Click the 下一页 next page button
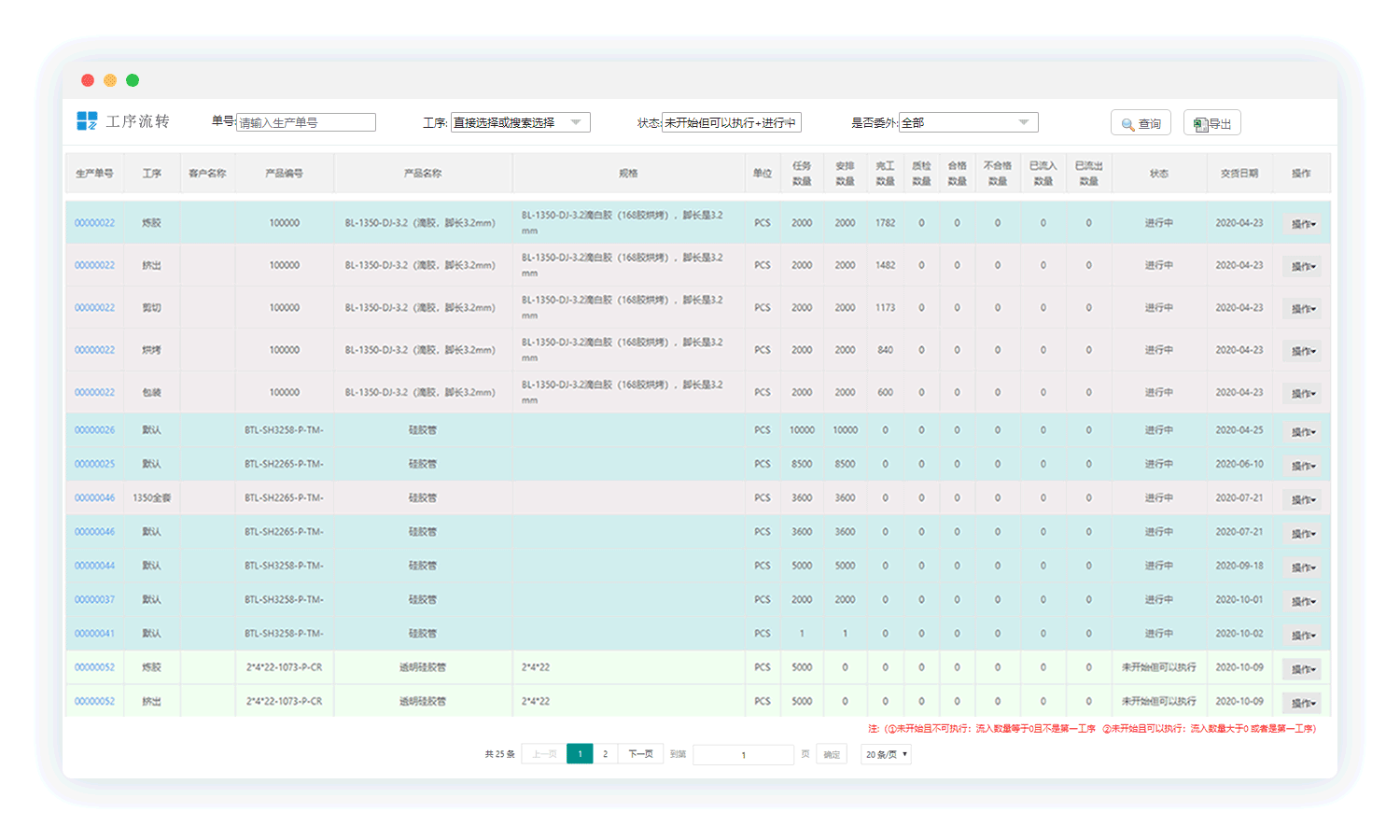This screenshot has height=840, width=1400. pos(640,754)
